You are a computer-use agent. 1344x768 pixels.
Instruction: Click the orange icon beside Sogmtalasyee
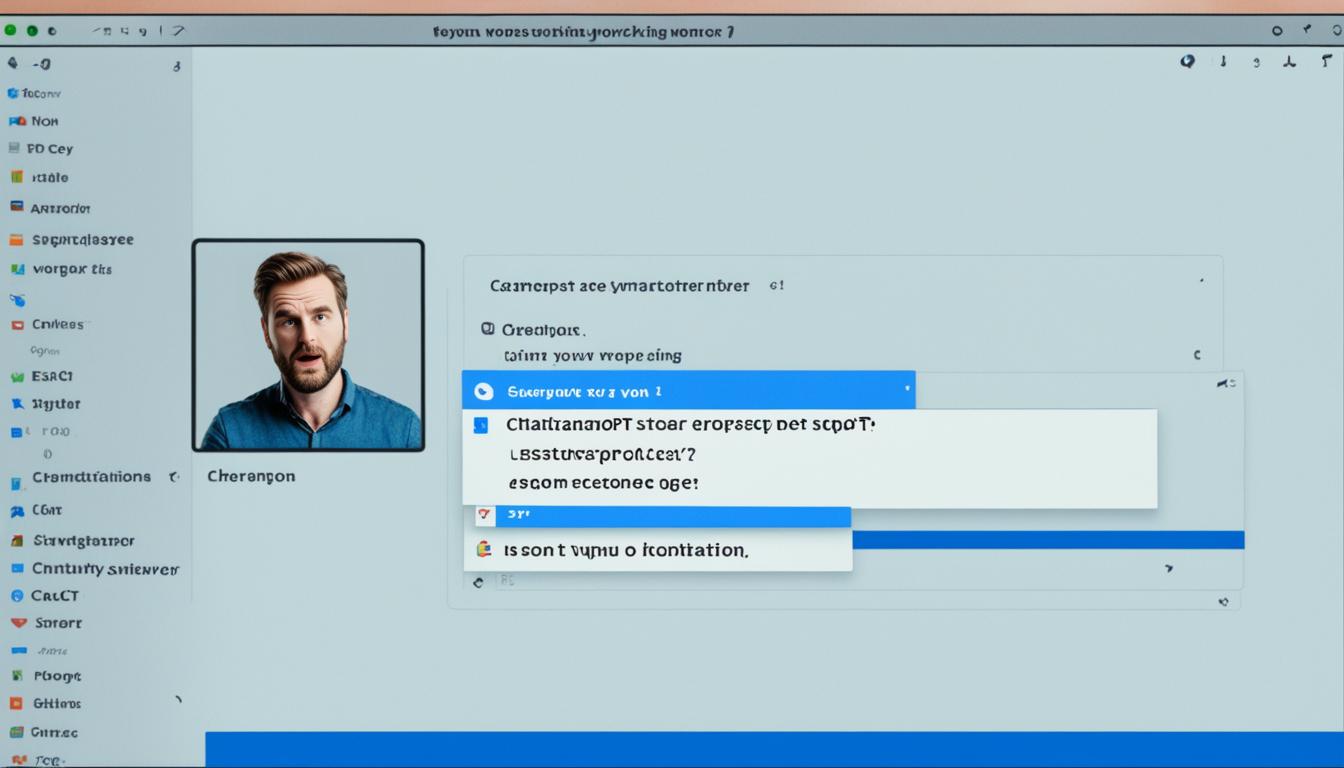(15, 240)
